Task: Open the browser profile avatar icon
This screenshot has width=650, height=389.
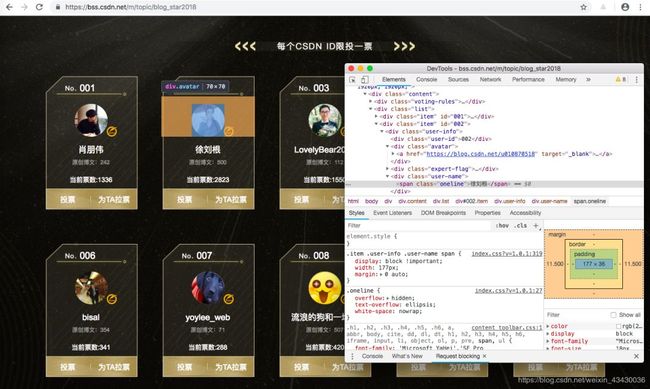Action: click(x=625, y=7)
